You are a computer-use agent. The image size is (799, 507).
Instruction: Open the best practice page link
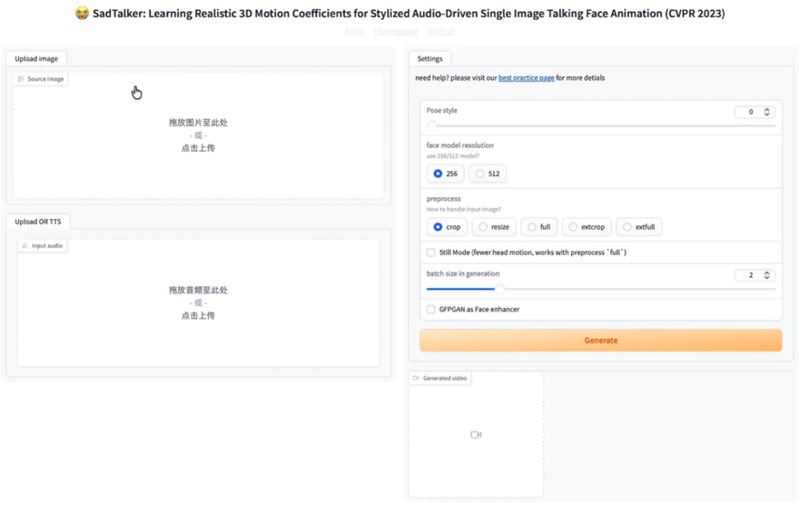pos(526,78)
